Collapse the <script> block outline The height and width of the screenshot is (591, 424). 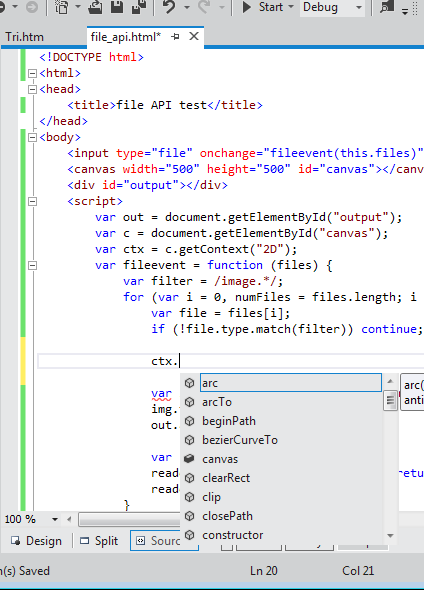click(x=32, y=201)
